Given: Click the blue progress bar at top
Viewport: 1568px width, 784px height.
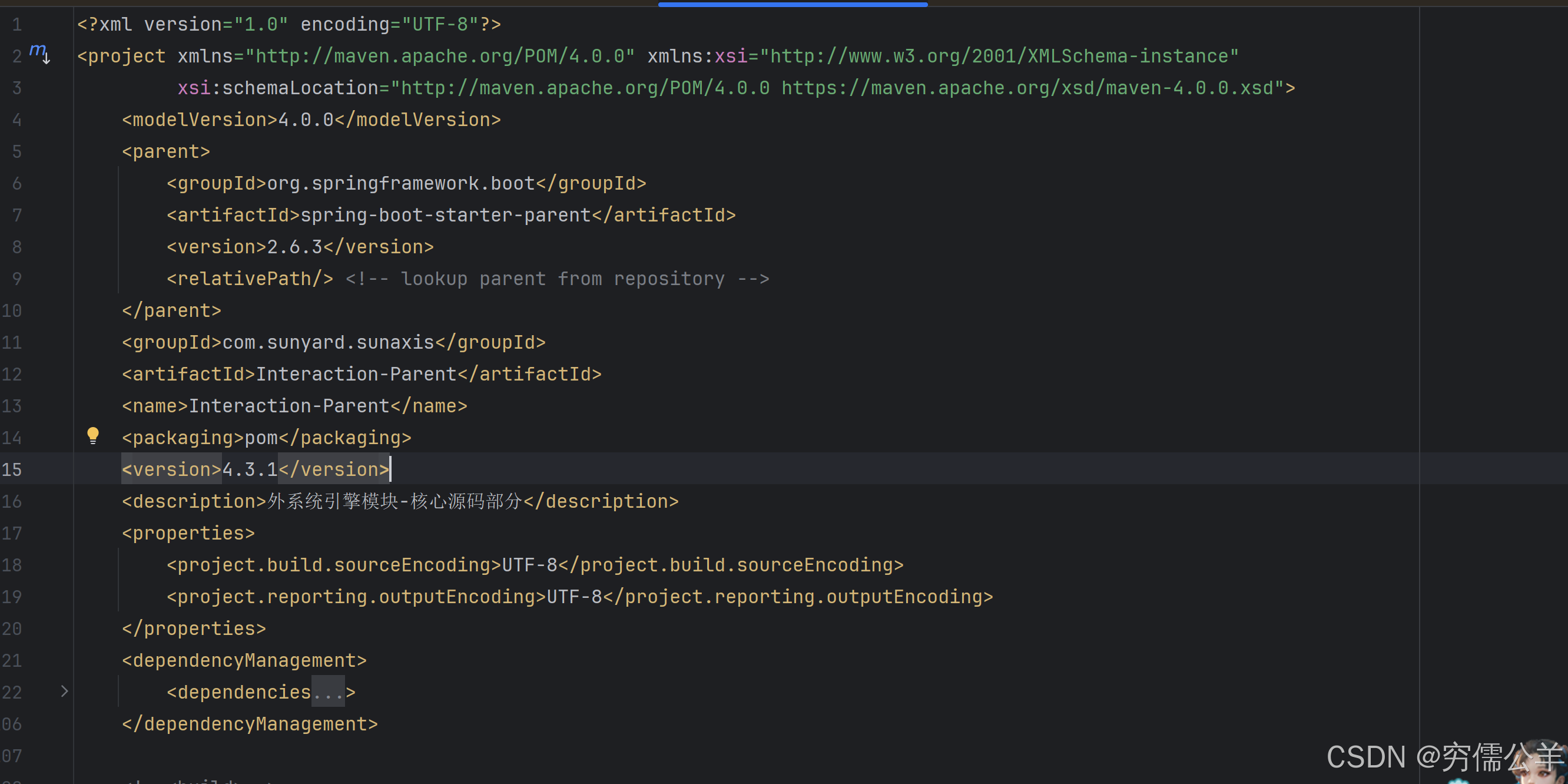Looking at the screenshot, I should tap(793, 4).
